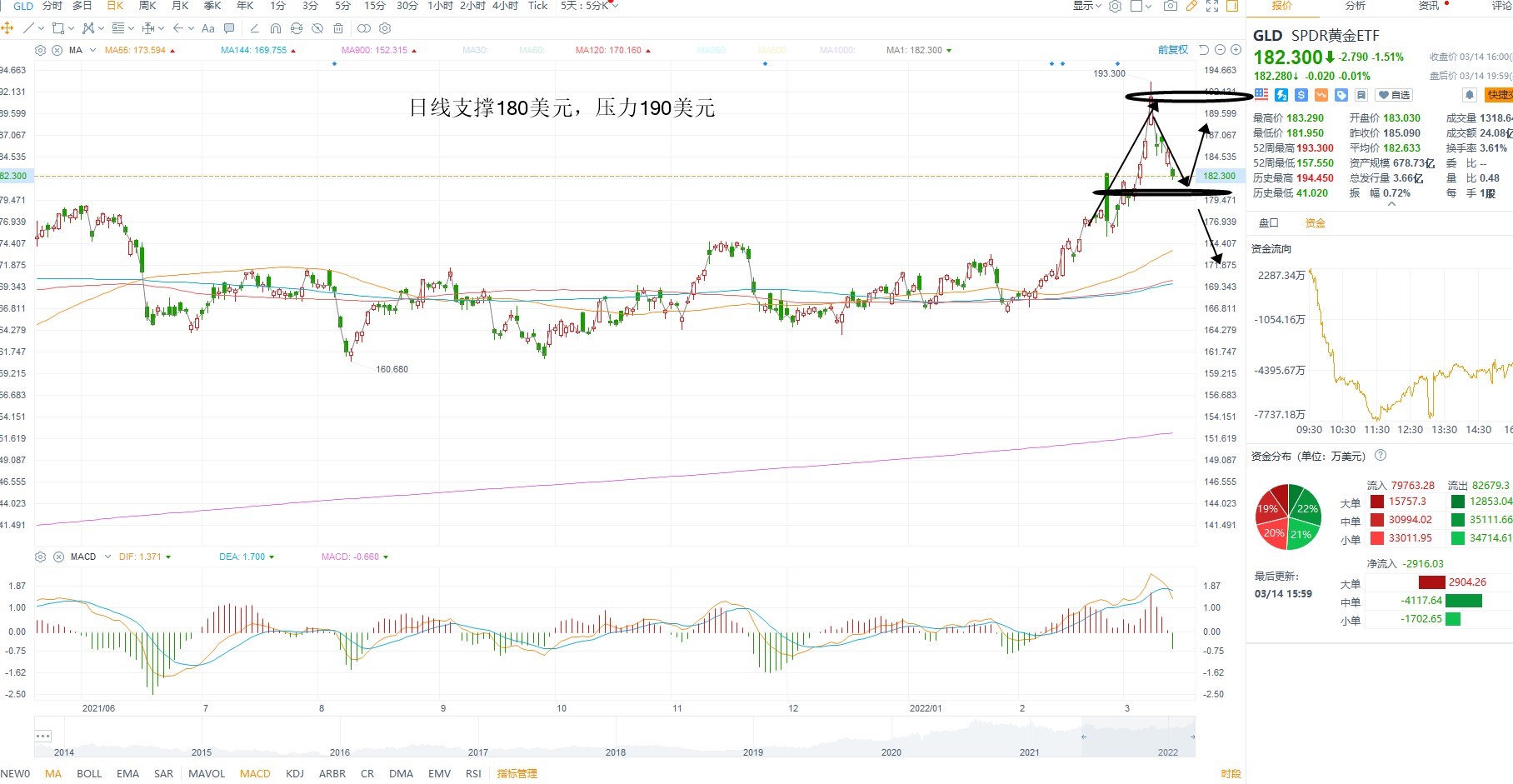
Task: Open MACD indicator settings gear
Action: 40,557
